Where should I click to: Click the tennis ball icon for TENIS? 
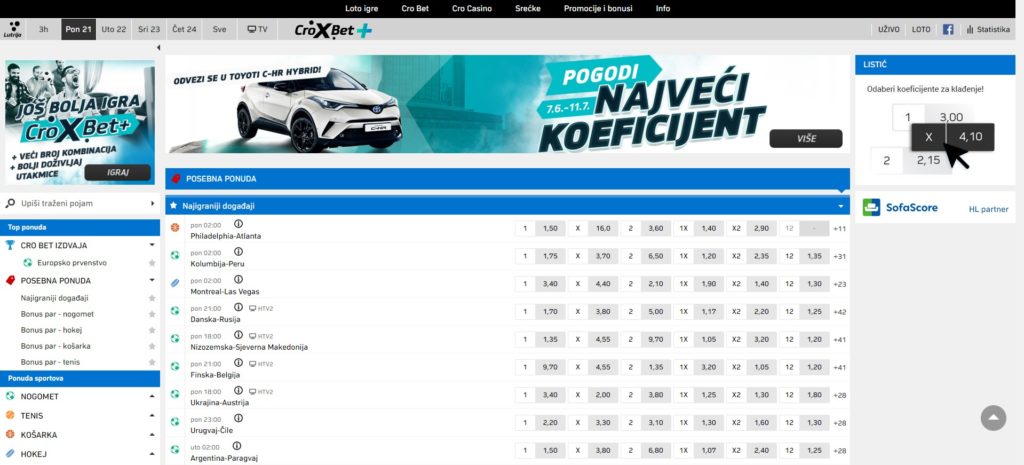coord(10,415)
